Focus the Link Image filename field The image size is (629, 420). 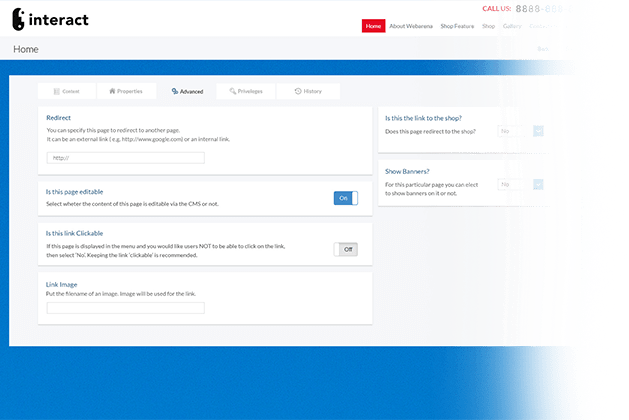(x=126, y=308)
